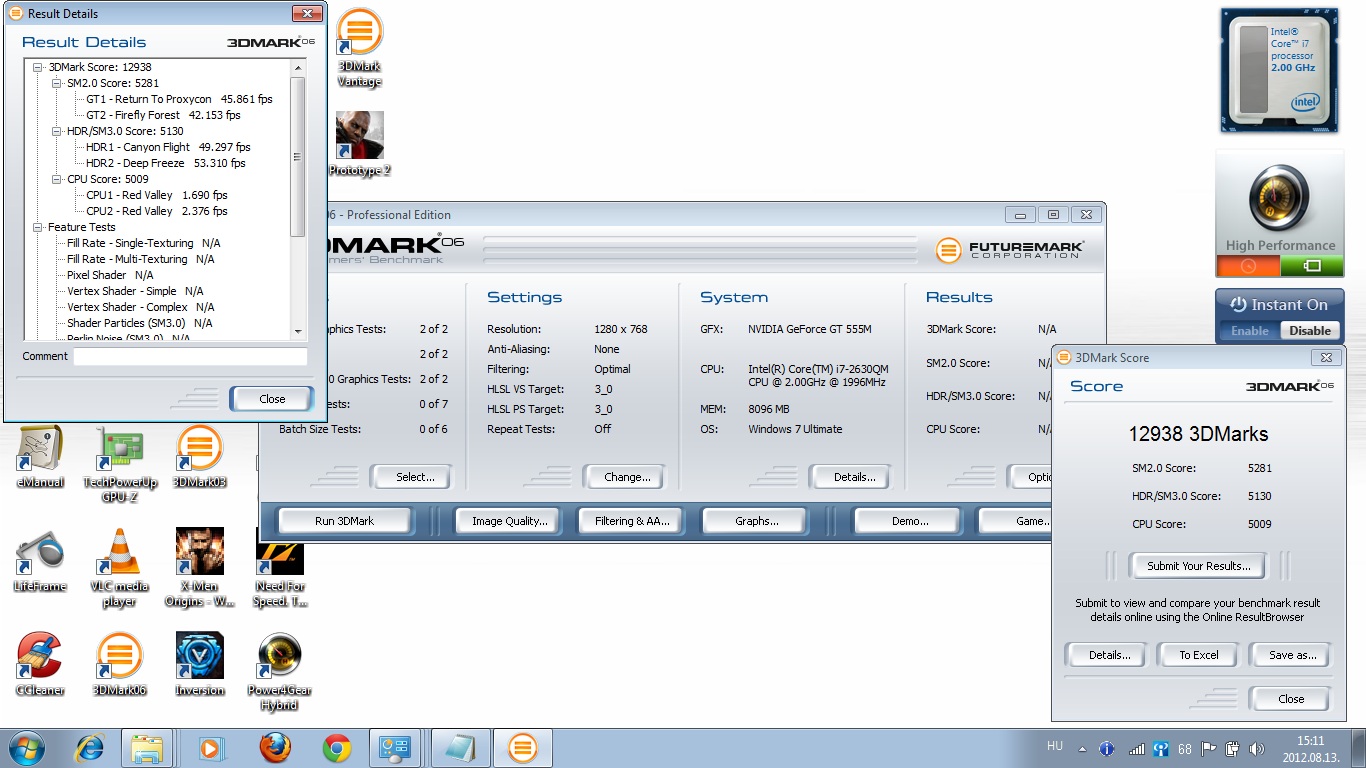Disable Instant On in the gadget
The height and width of the screenshot is (768, 1366).
coord(1310,331)
